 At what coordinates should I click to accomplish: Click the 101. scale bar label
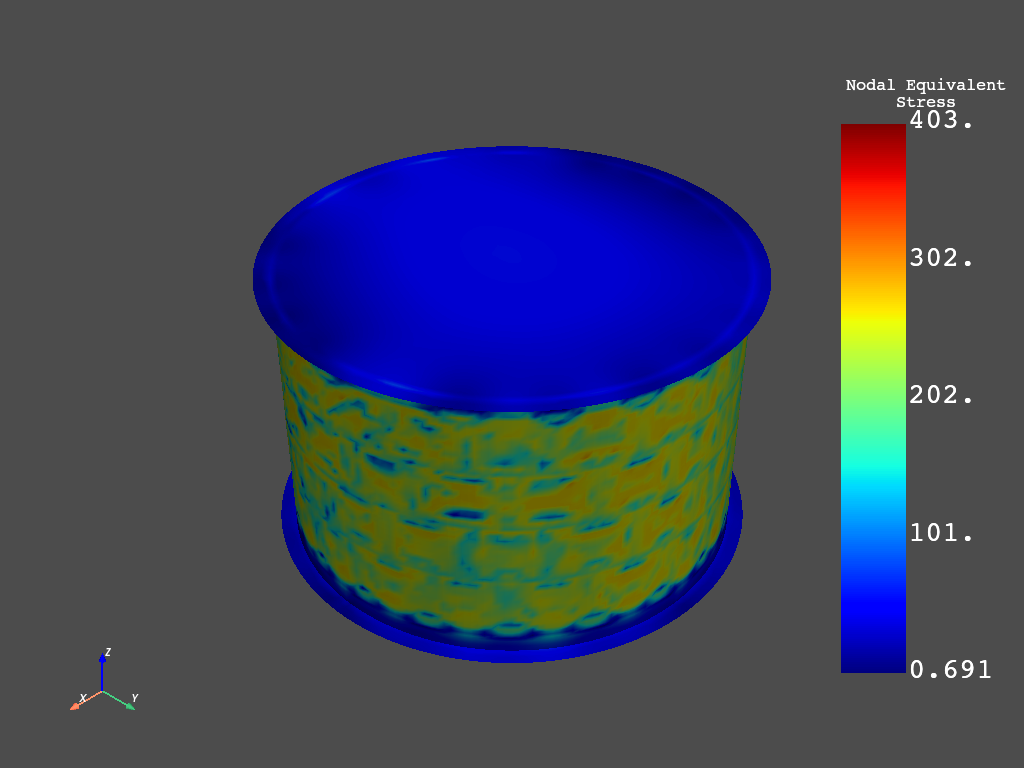[941, 533]
